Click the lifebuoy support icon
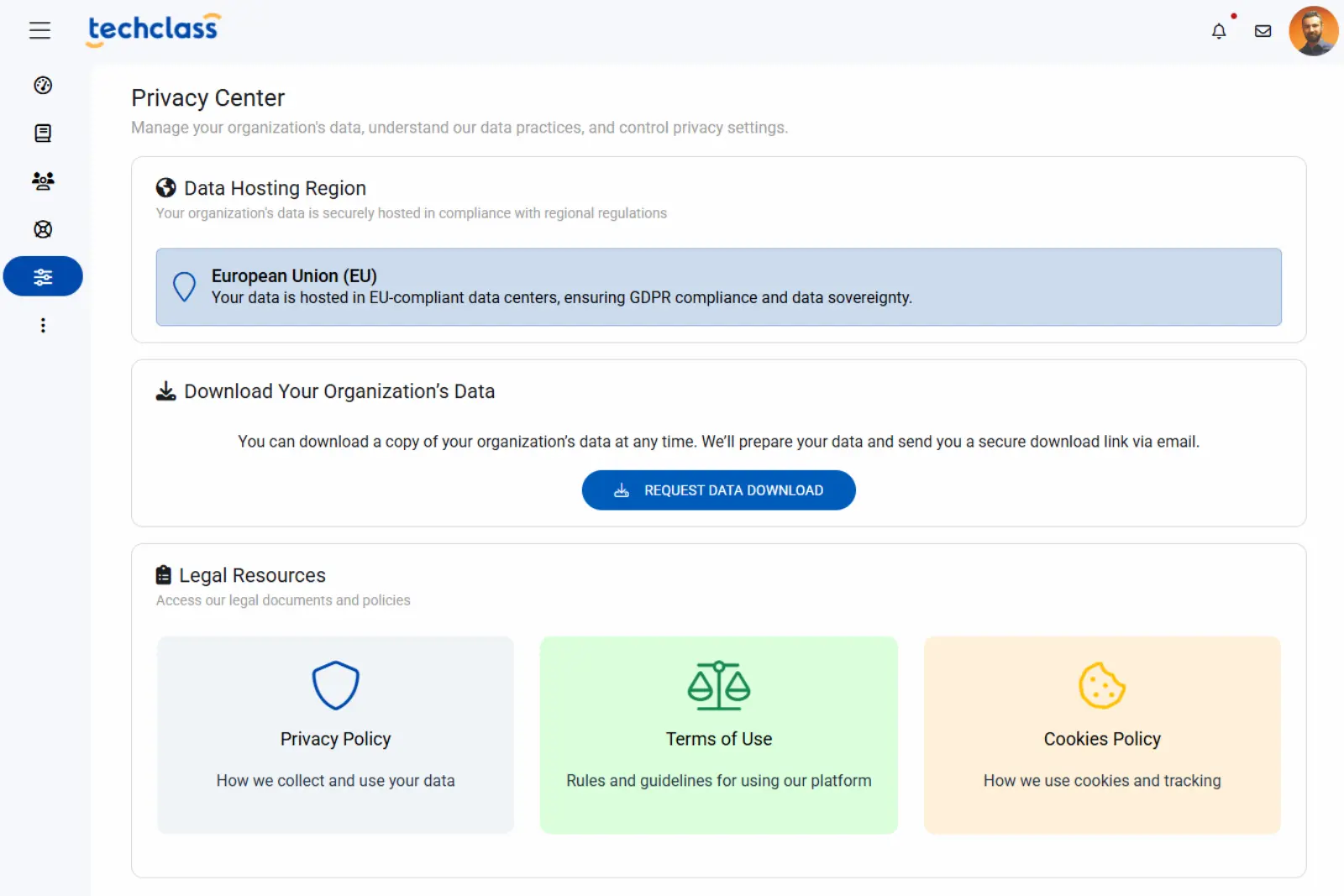This screenshot has width=1344, height=896. click(42, 228)
